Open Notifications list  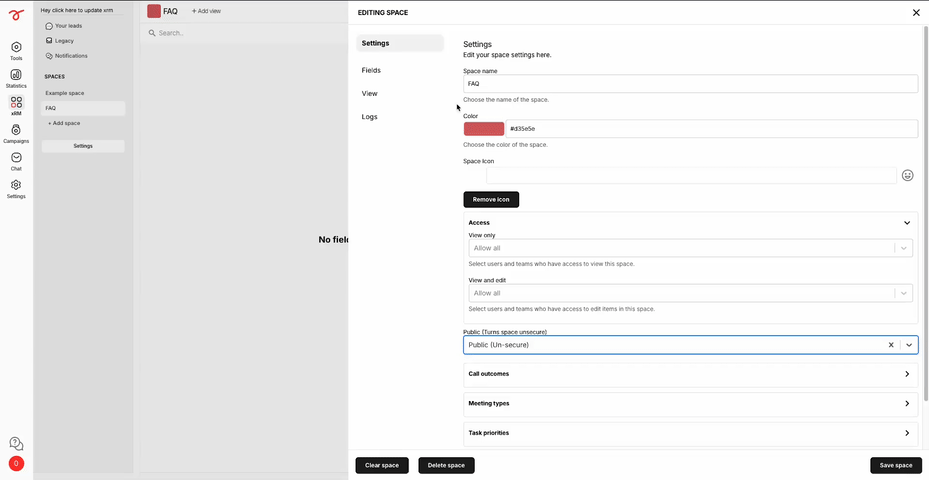point(66,56)
